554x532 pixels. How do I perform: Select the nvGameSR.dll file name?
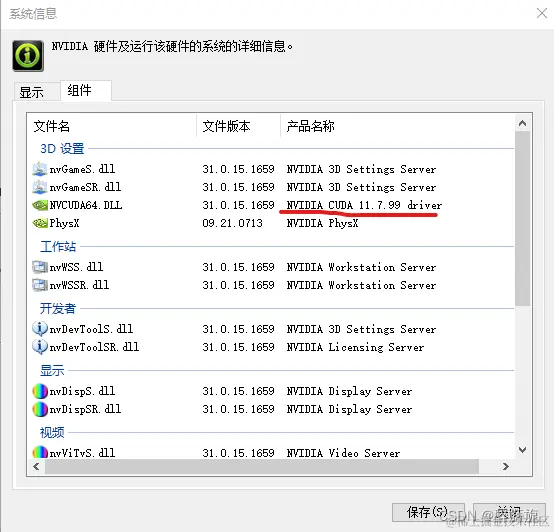(85, 187)
